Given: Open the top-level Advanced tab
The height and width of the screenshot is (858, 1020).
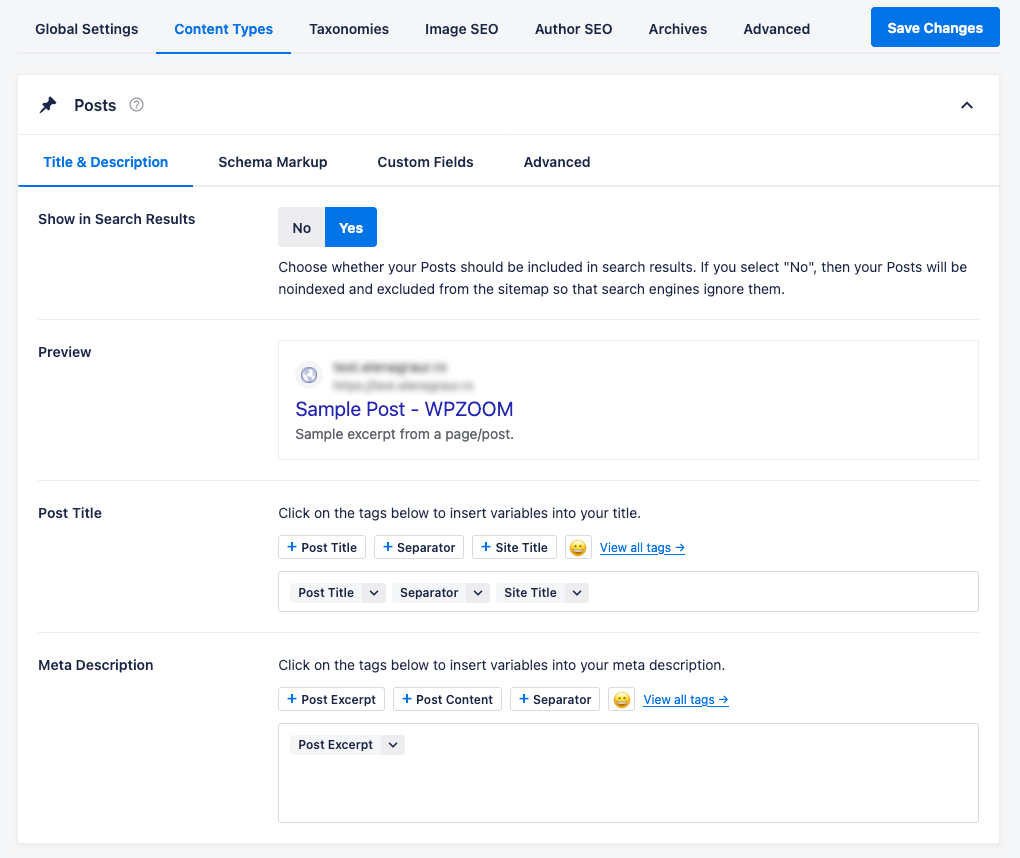Looking at the screenshot, I should pos(776,29).
